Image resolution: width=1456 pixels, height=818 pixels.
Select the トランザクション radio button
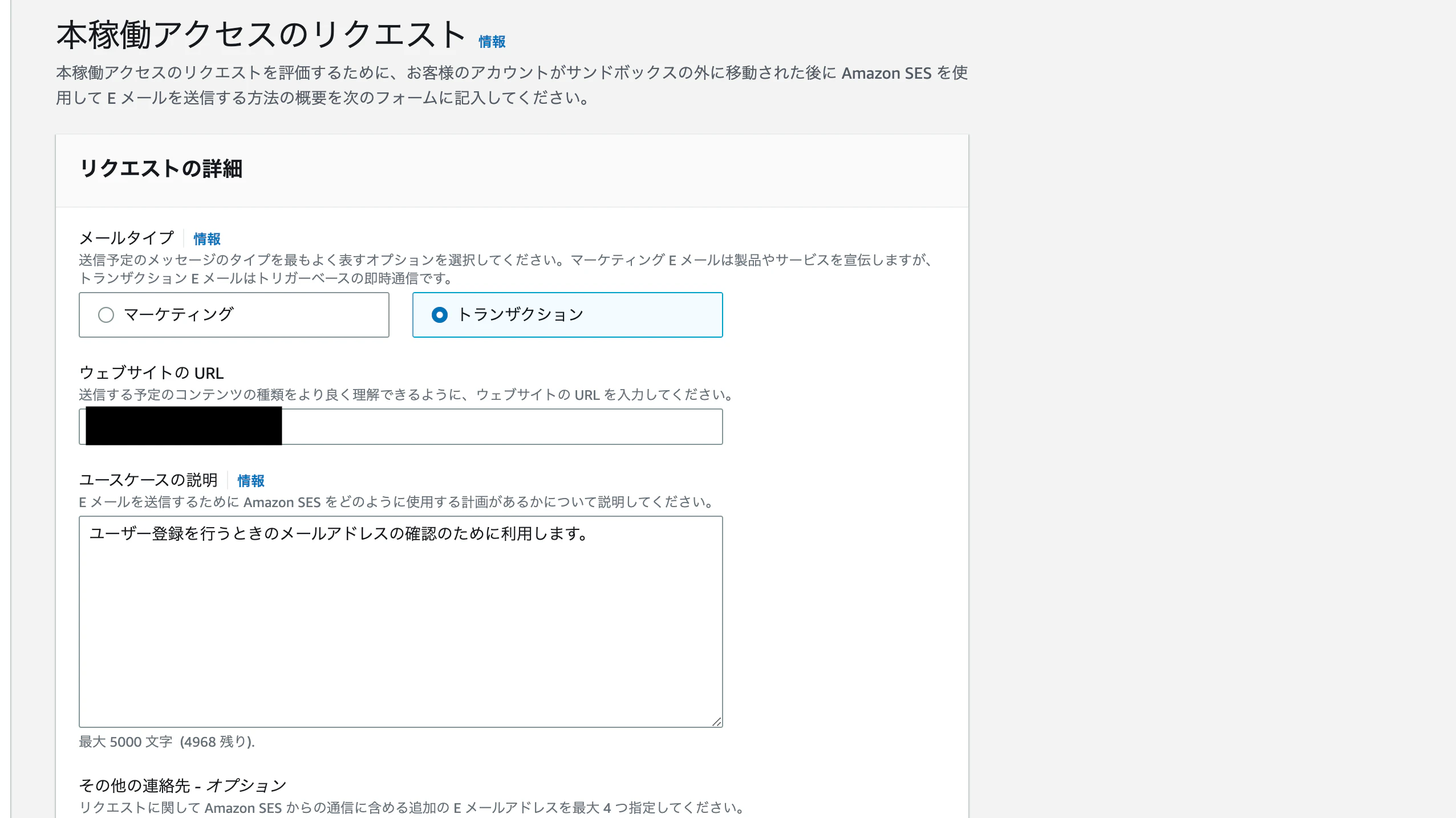click(440, 314)
